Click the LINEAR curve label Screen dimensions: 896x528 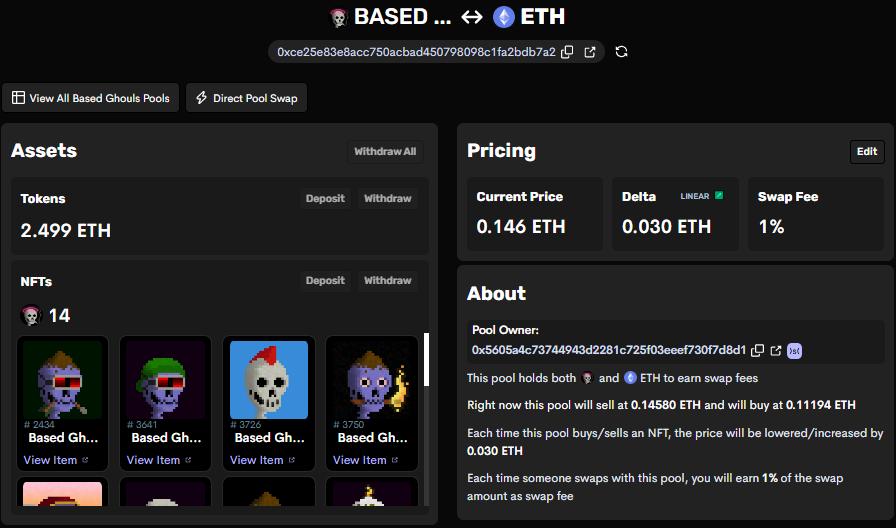click(694, 196)
